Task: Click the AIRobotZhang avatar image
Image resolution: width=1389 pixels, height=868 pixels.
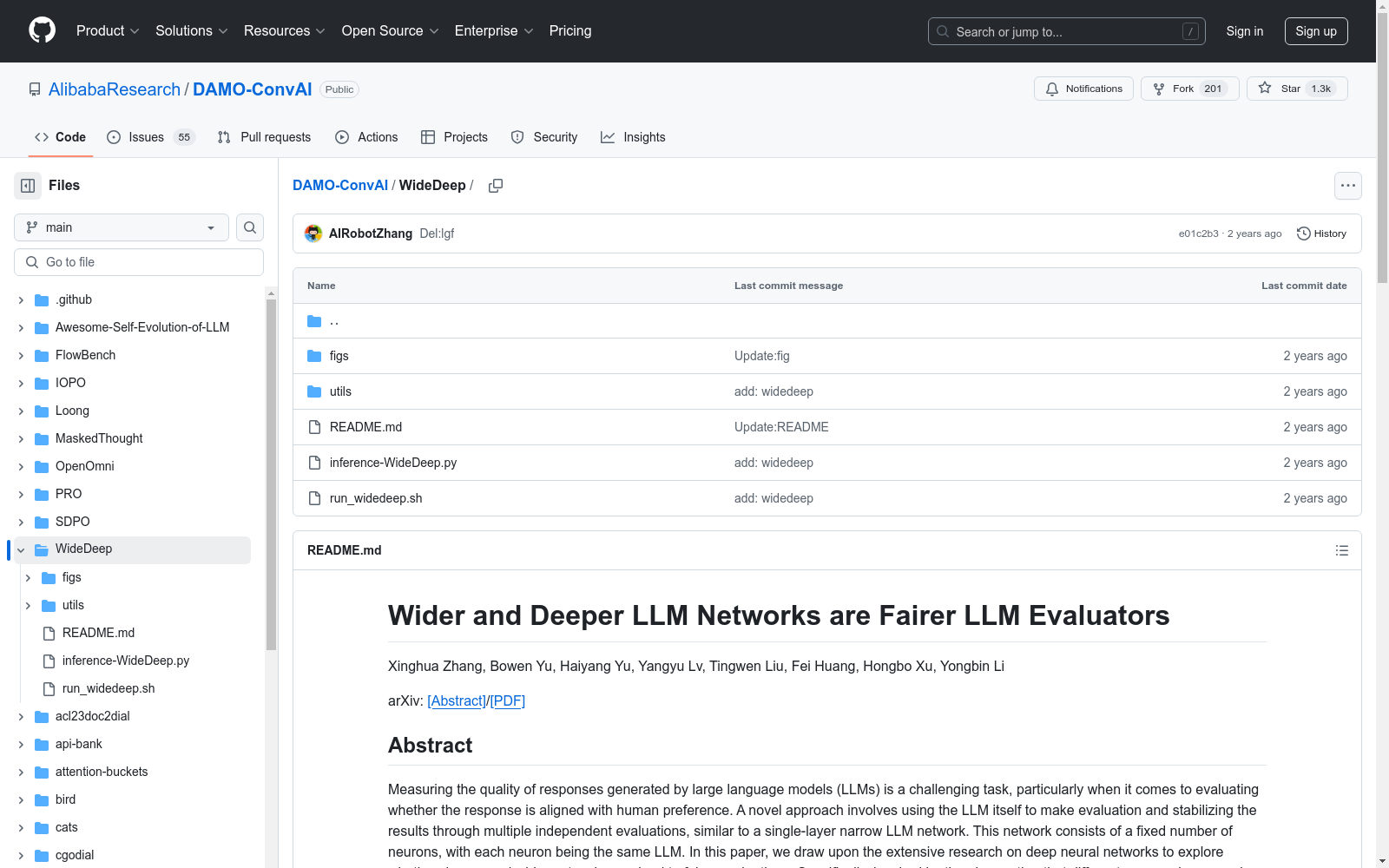Action: click(313, 233)
